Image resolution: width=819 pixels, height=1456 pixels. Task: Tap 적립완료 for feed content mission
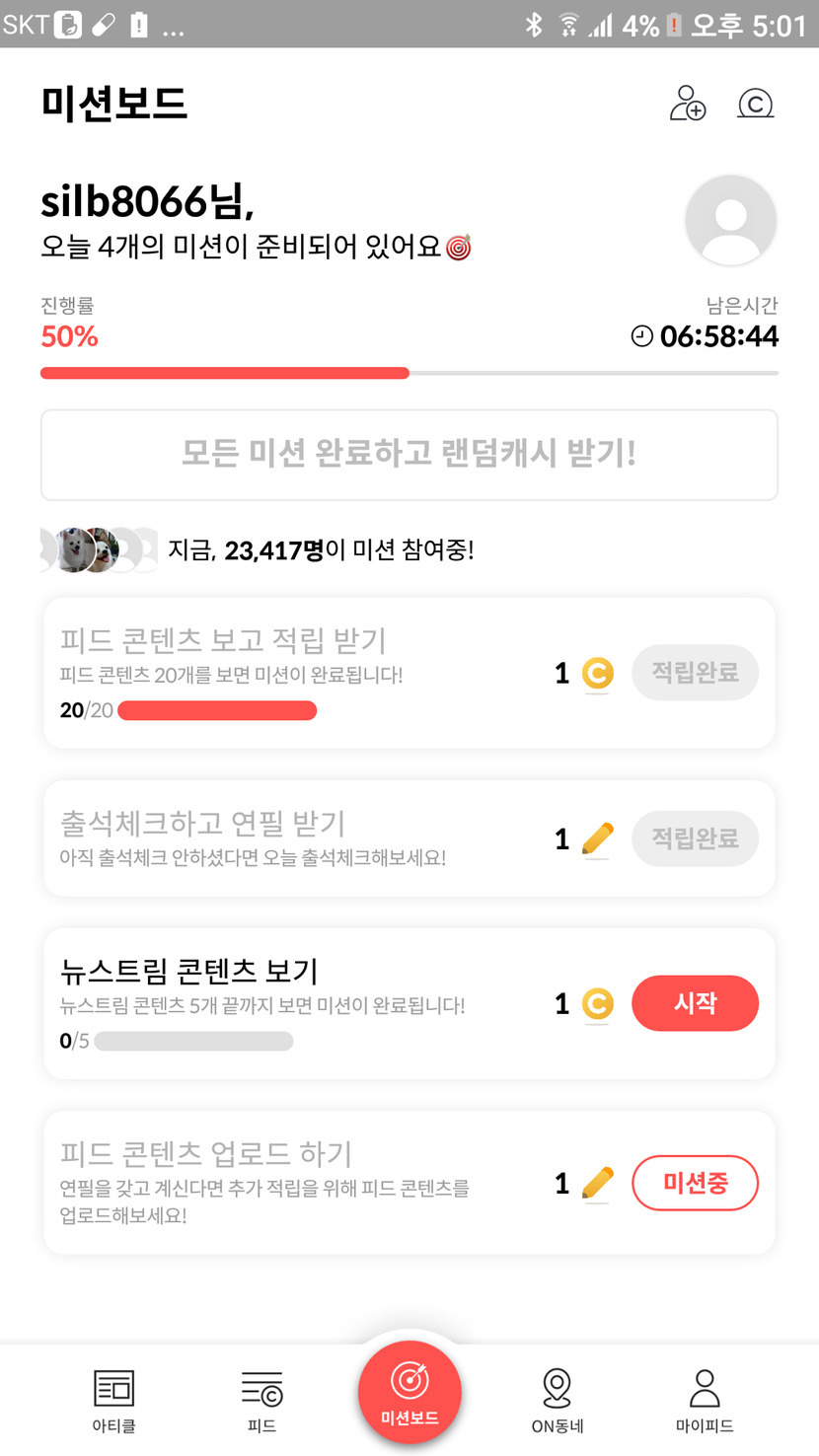[x=695, y=673]
